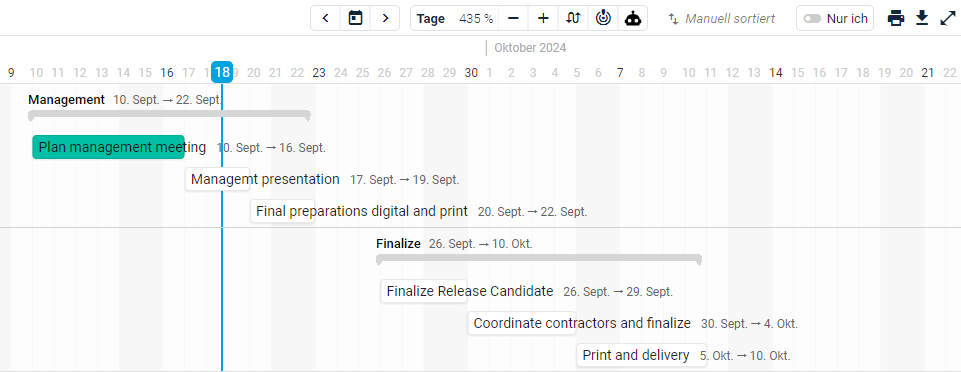Screen dimensions: 961x372
Task: Click the dependency arrows icon in toolbar
Action: 573,18
